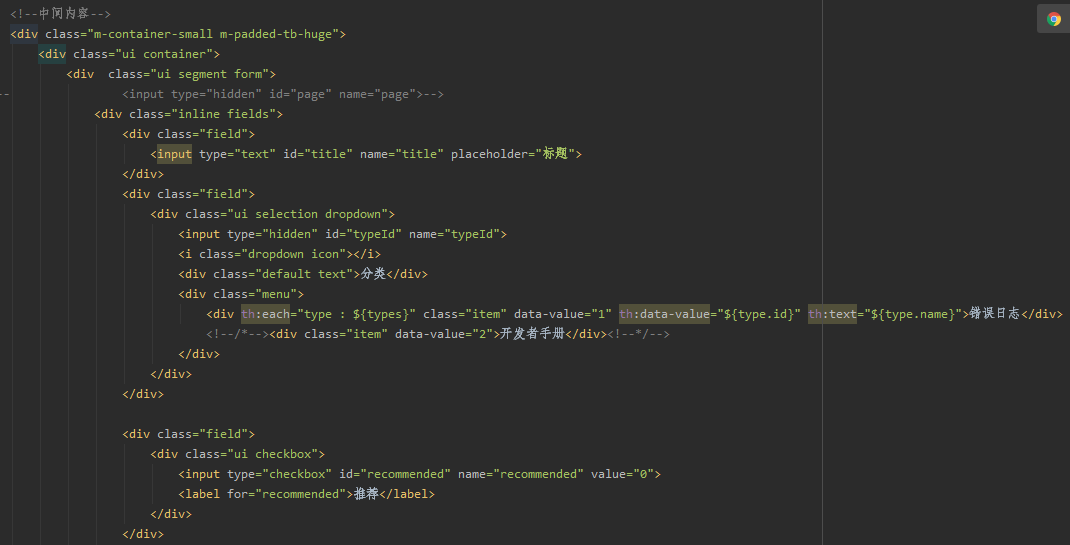Click the value="0" attribute
The height and width of the screenshot is (545, 1070).
(622, 474)
